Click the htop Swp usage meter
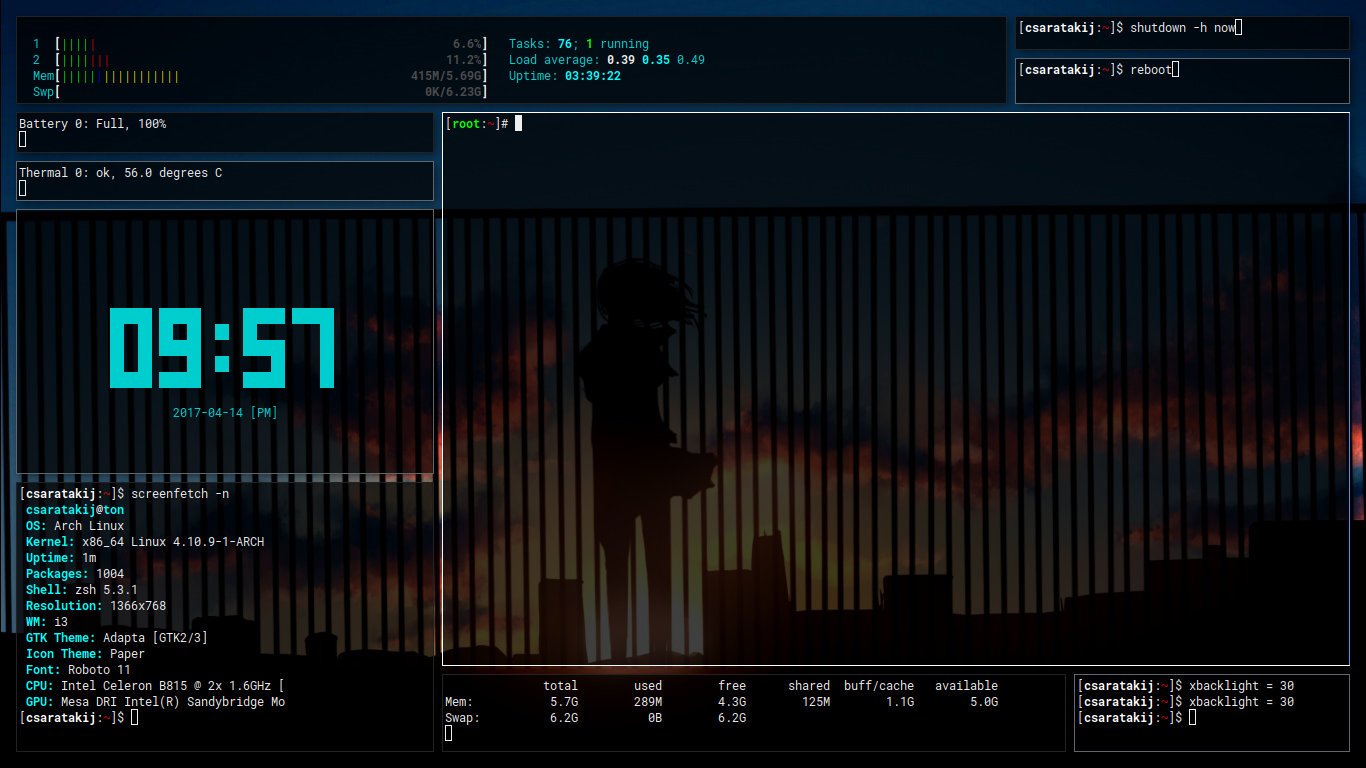 click(270, 92)
